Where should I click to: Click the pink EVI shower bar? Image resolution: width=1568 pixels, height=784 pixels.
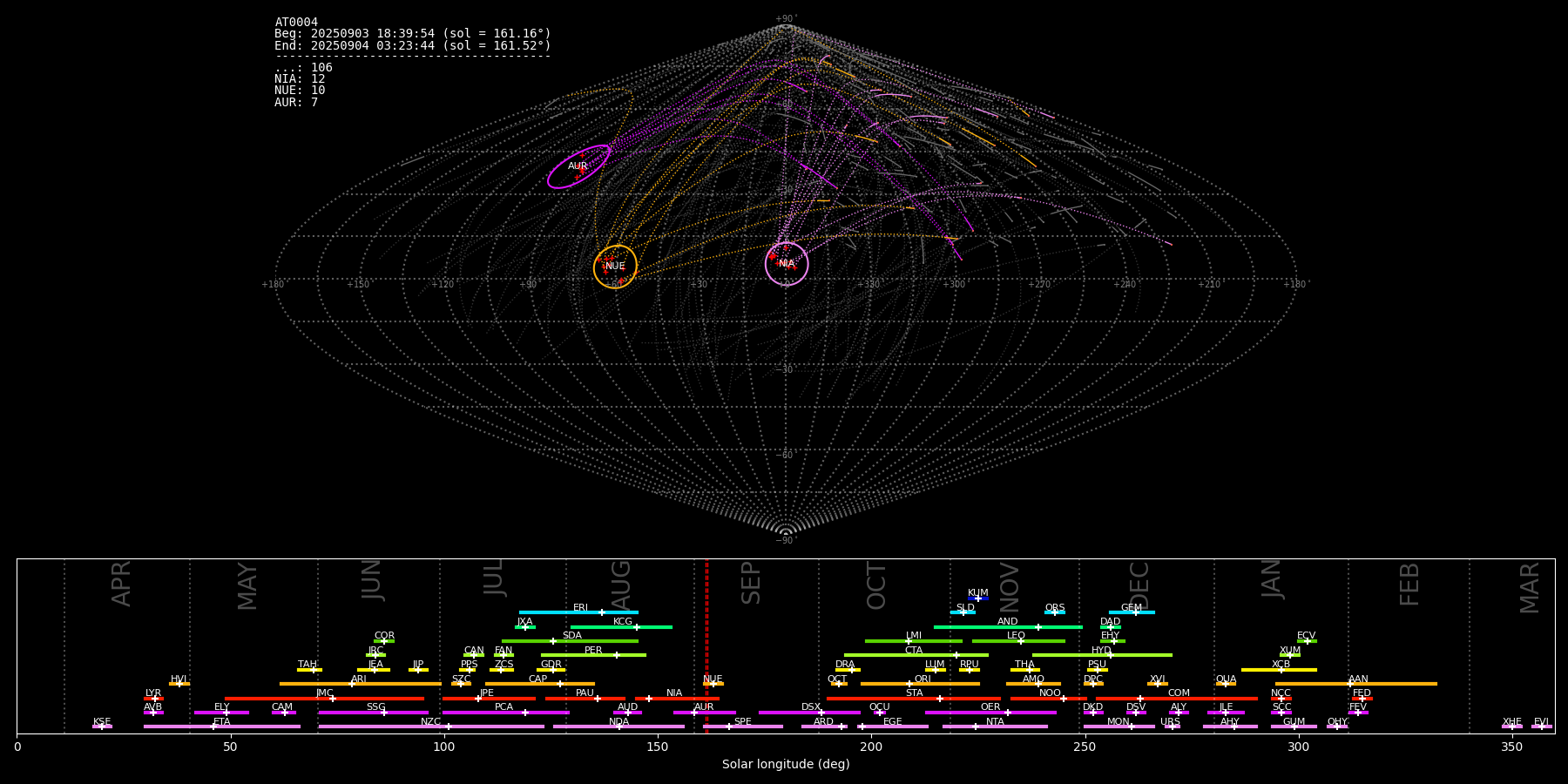[1542, 727]
